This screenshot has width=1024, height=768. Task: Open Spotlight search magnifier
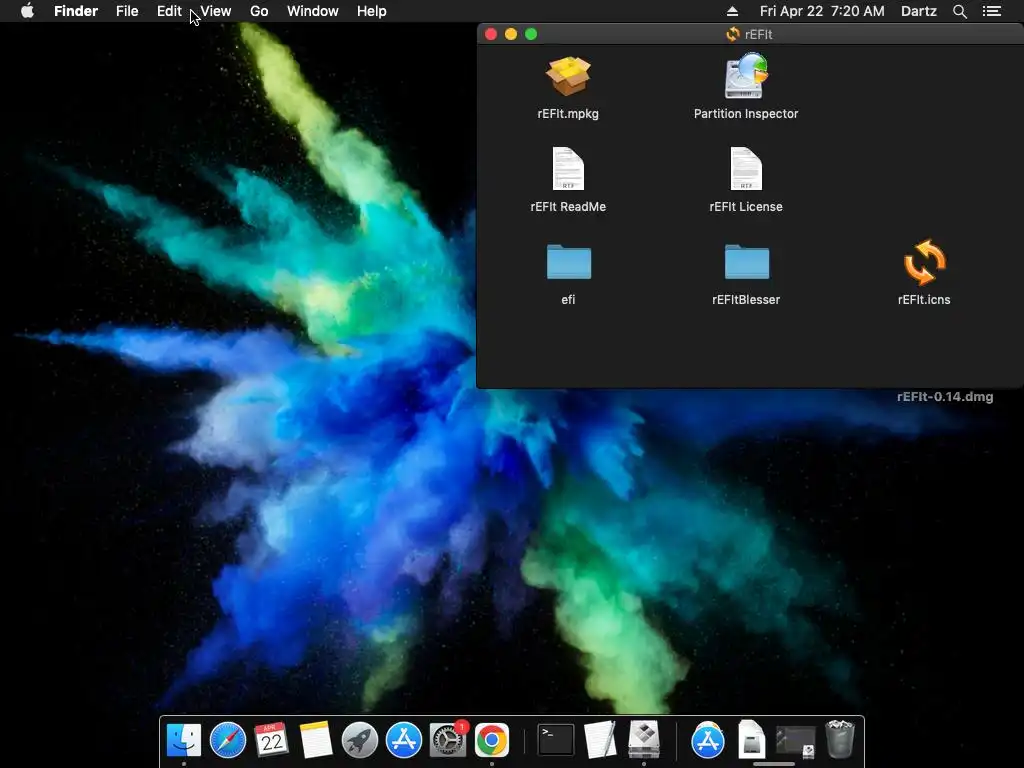(x=959, y=11)
